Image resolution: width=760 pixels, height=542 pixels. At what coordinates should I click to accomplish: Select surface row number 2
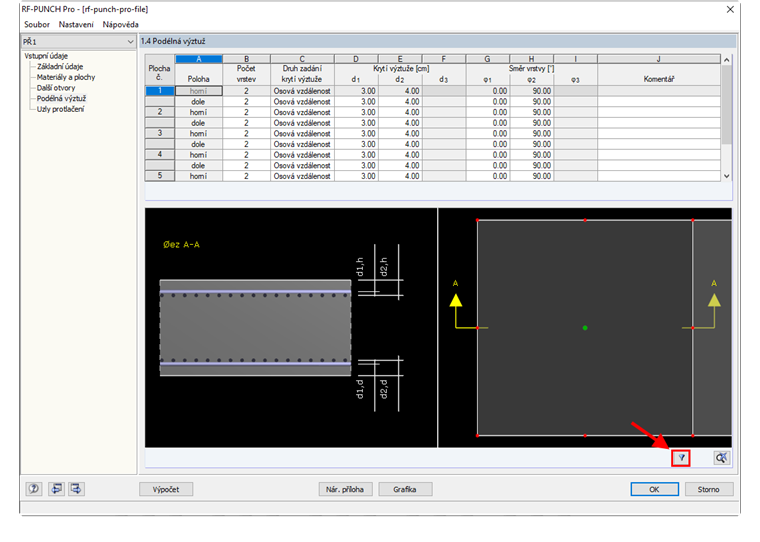(160, 112)
